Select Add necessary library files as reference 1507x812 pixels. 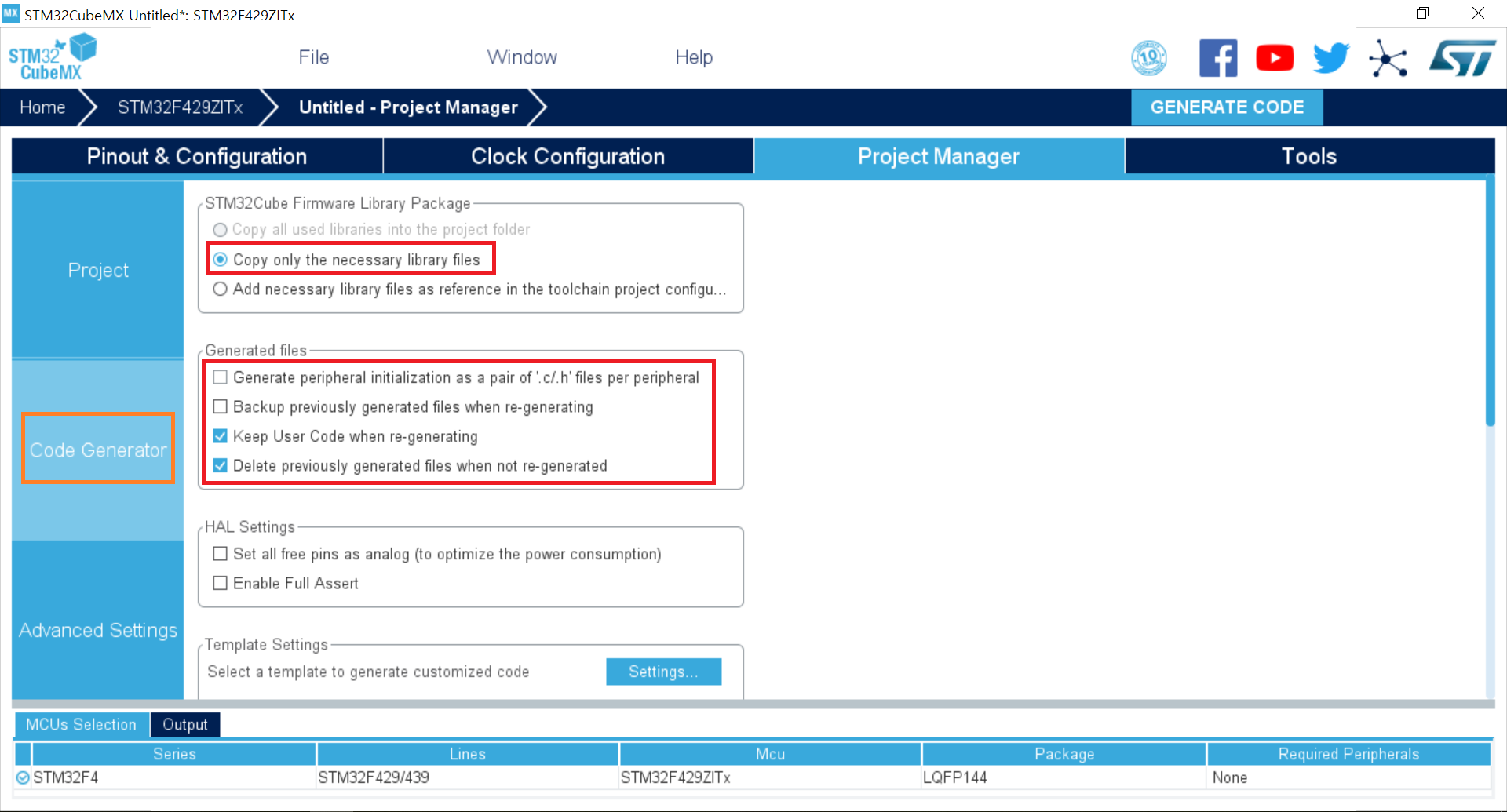221,289
